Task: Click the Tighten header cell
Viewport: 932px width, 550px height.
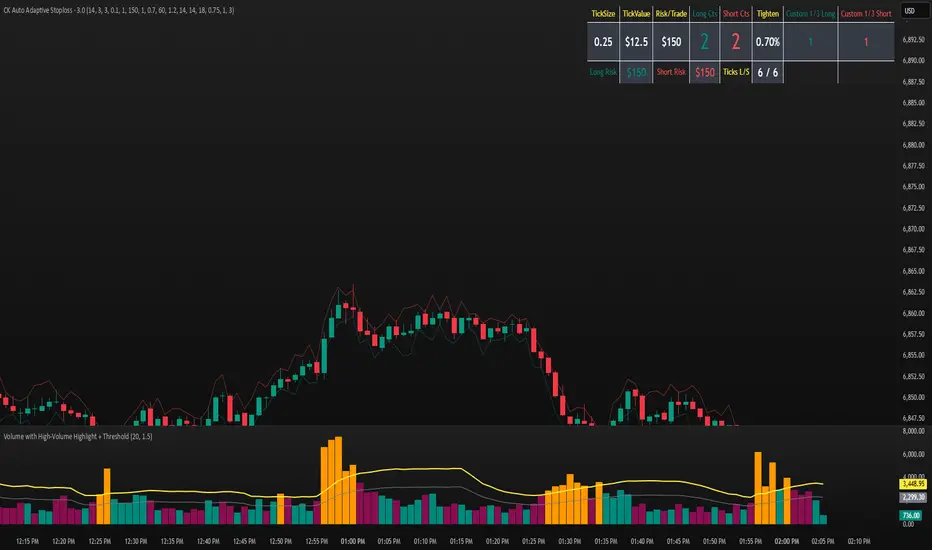Action: [767, 14]
